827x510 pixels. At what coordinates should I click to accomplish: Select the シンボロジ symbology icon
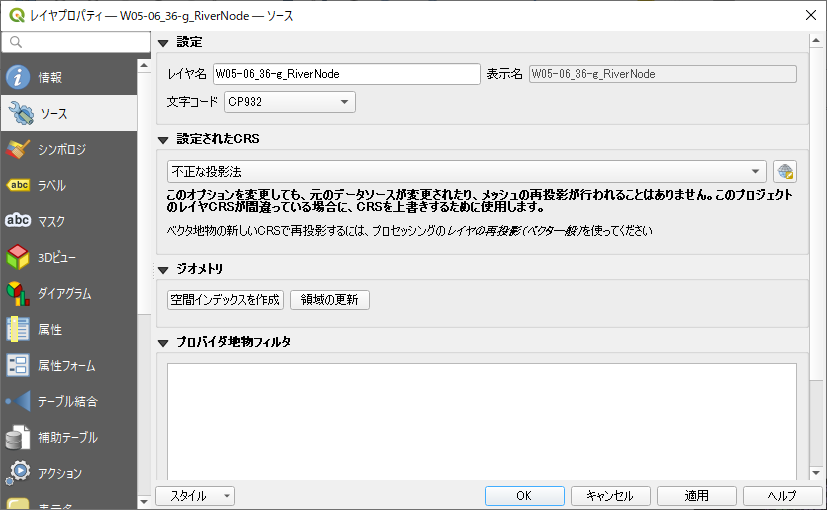tap(19, 149)
